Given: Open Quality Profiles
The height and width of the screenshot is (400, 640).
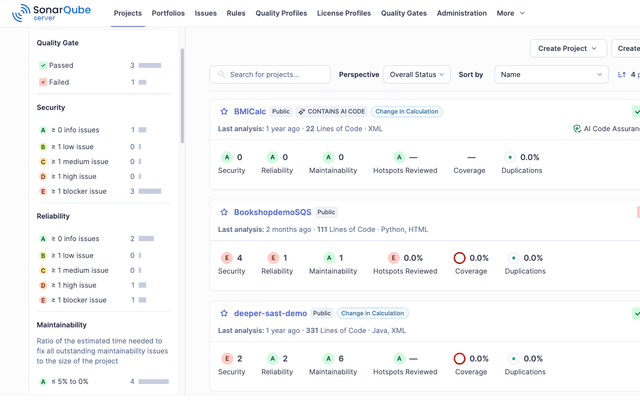Looking at the screenshot, I should coord(281,13).
